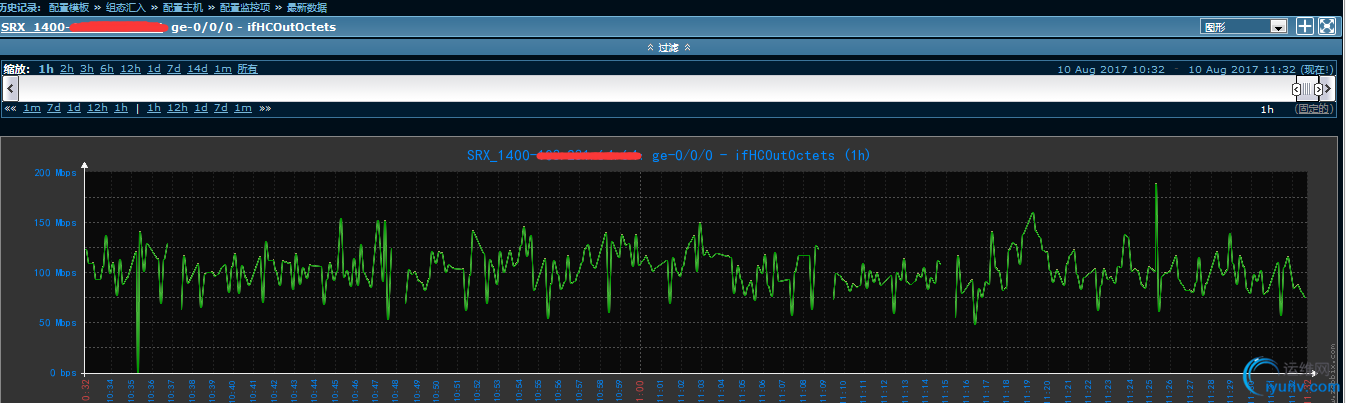The width and height of the screenshot is (1346, 403).
Task: Select the current 1h zoom label
Action: click(x=46, y=69)
